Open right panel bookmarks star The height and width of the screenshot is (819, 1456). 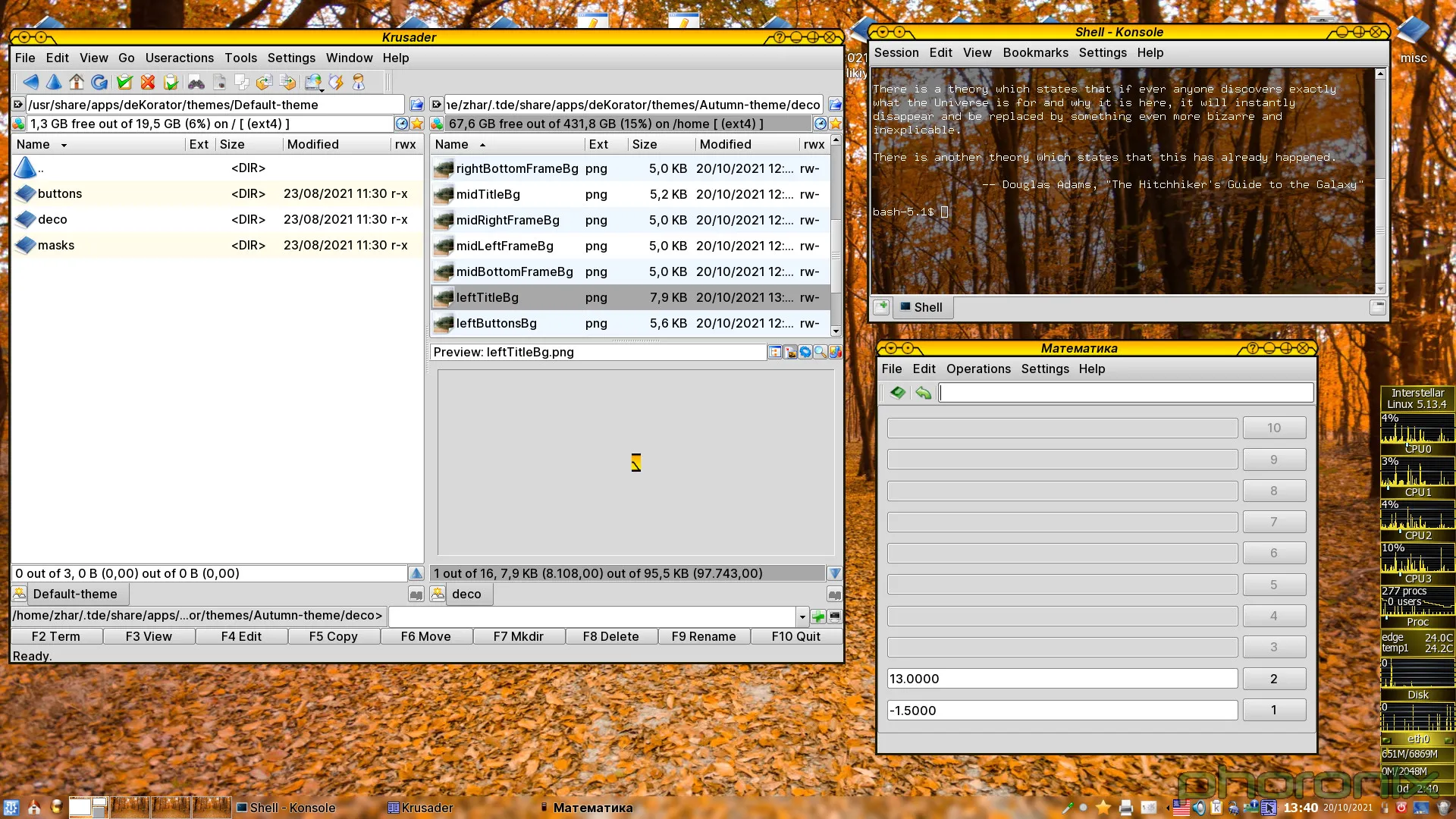click(x=835, y=124)
